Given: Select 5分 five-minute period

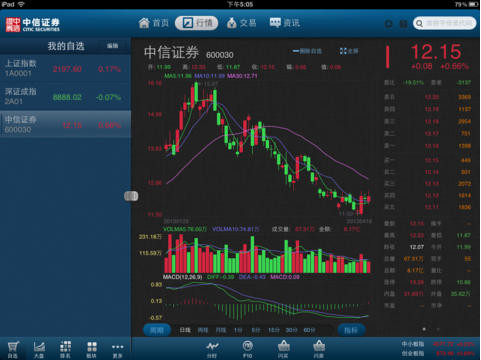Looking at the screenshot, I should pos(256,330).
